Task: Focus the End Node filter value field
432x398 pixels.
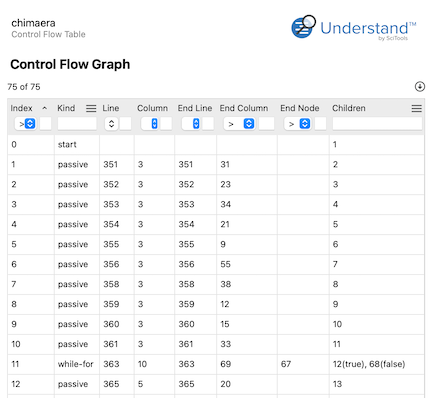Action: point(320,124)
